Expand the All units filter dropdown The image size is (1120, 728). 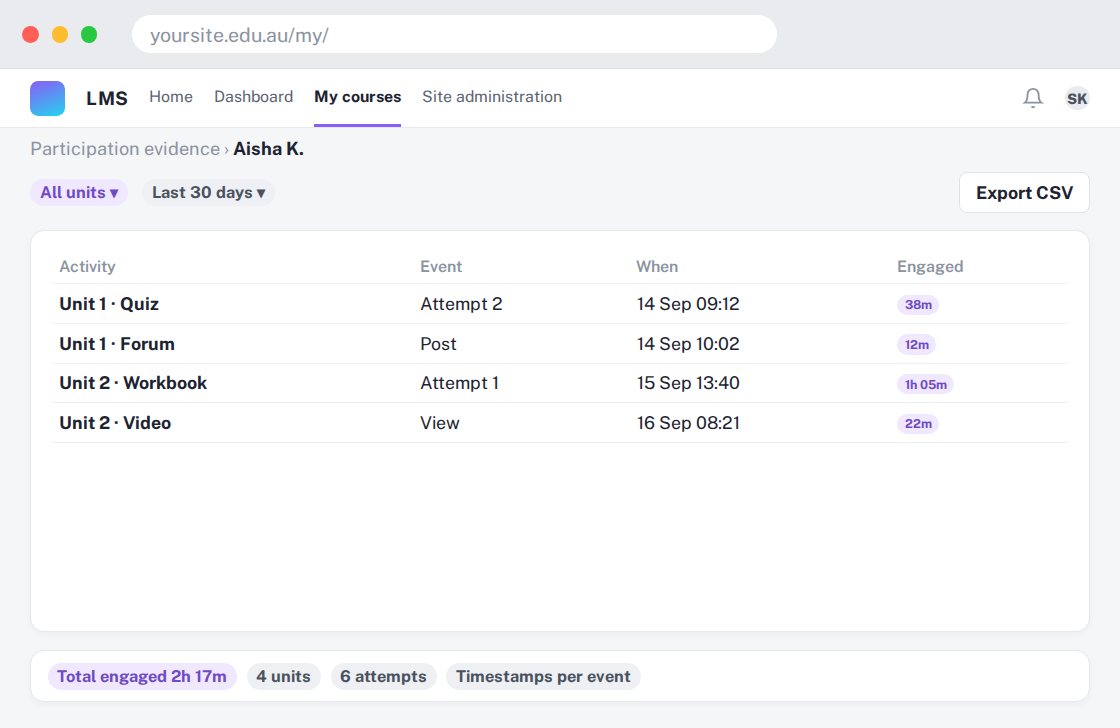coord(79,192)
